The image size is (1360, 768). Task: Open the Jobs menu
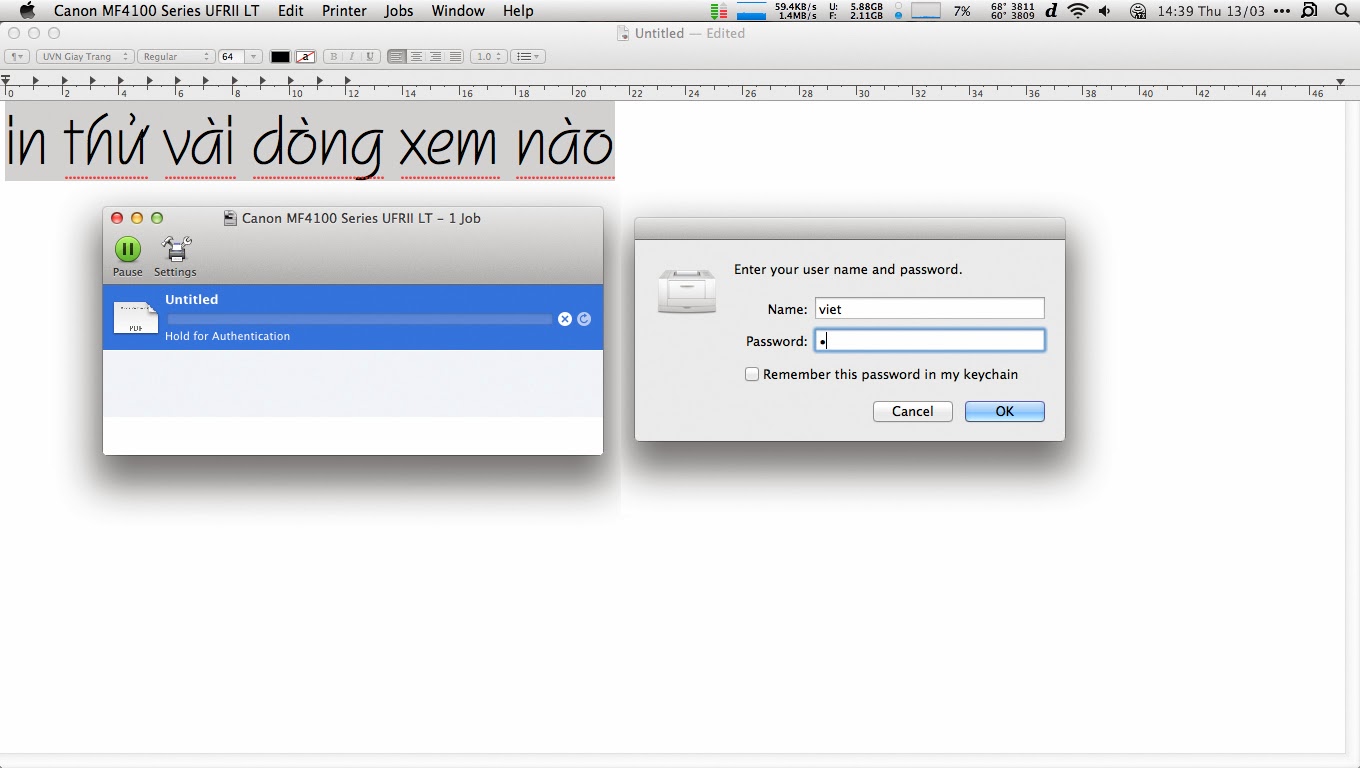[399, 11]
